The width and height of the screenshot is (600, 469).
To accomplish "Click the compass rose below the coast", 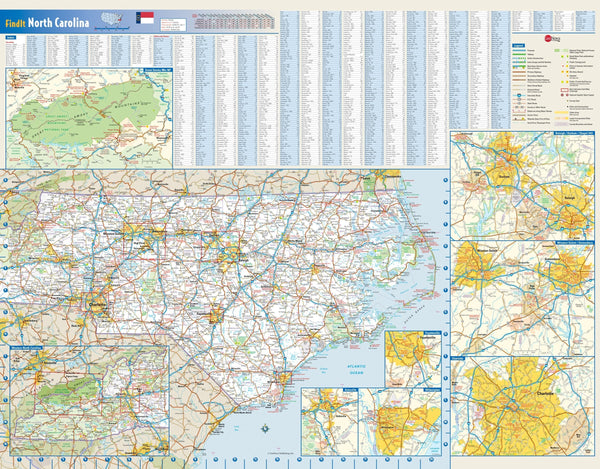I will tap(265, 428).
